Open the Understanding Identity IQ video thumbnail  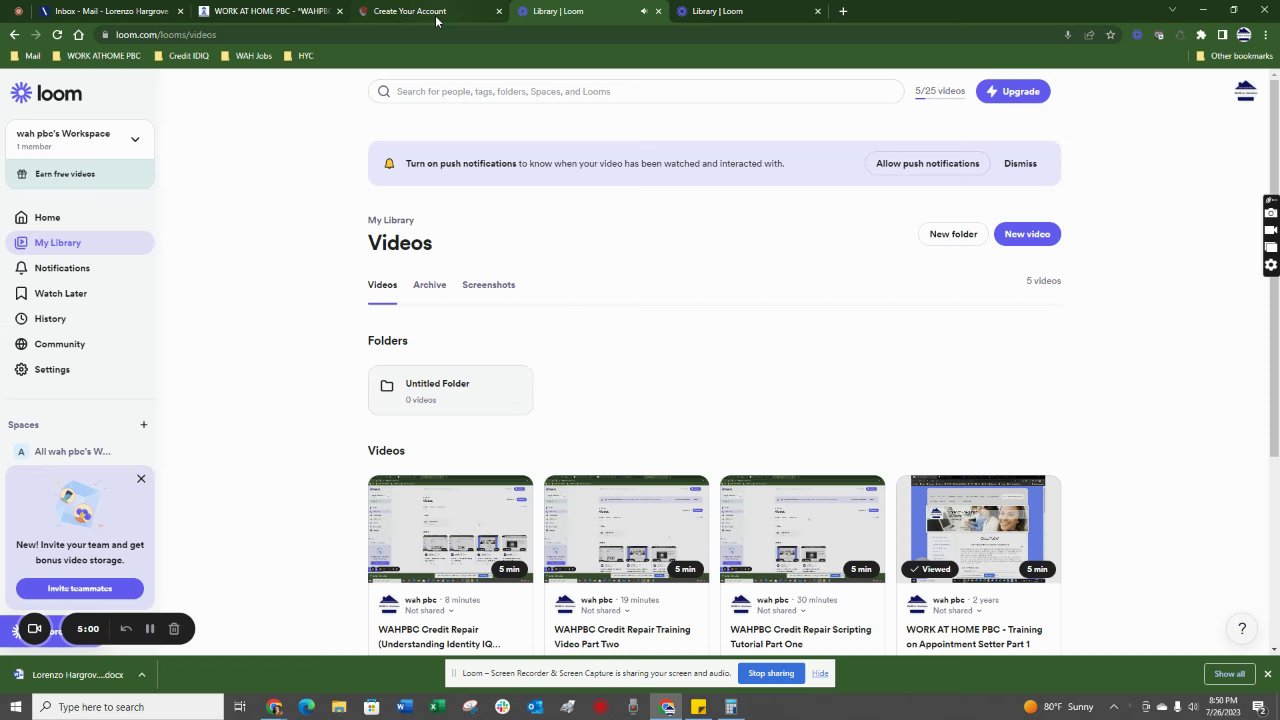coord(450,529)
